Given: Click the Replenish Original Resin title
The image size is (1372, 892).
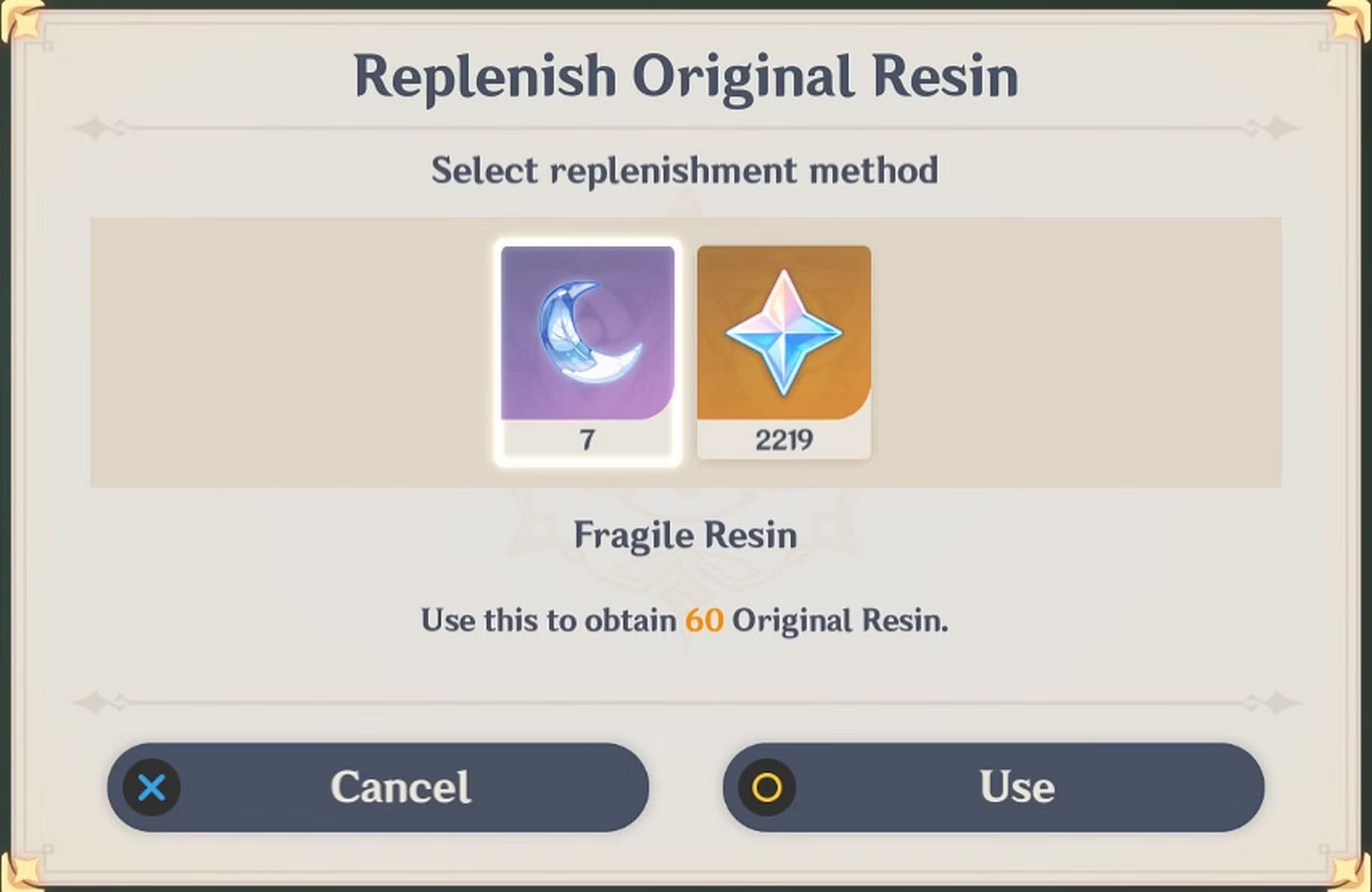Looking at the screenshot, I should tap(686, 77).
